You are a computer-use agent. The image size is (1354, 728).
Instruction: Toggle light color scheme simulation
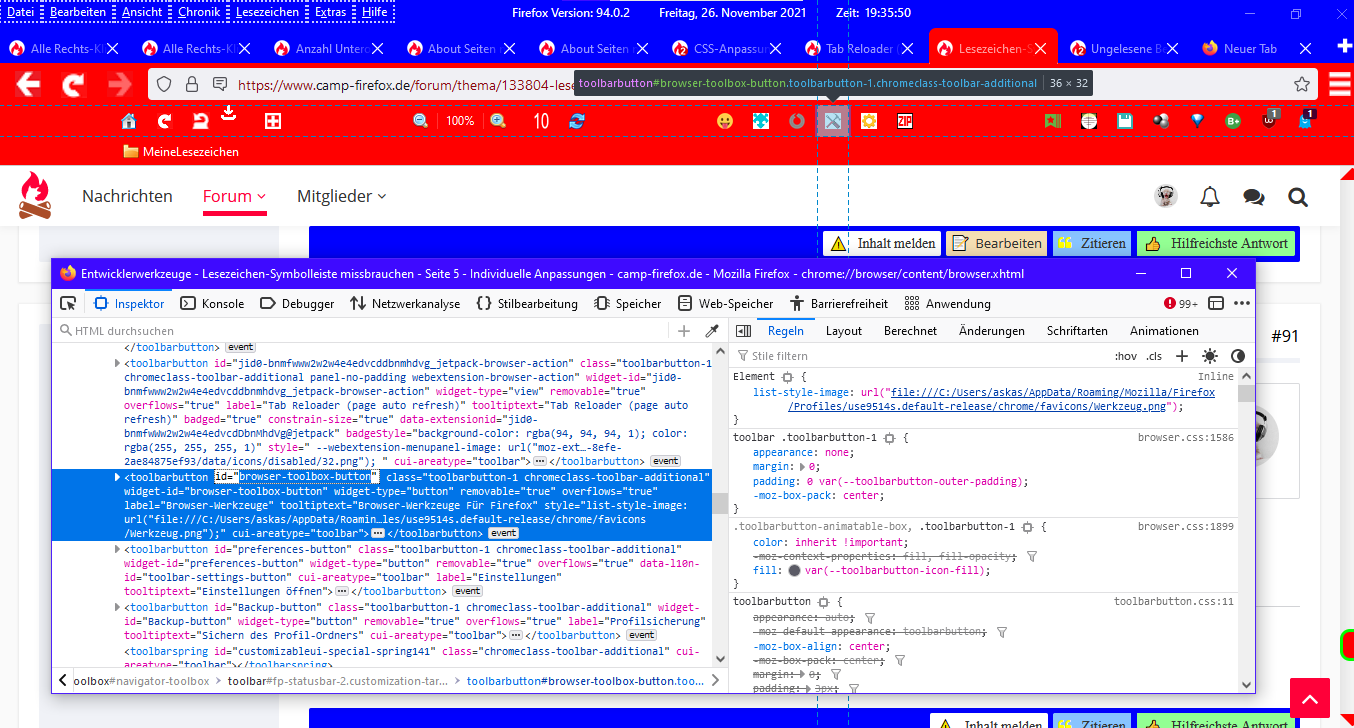tap(1210, 356)
